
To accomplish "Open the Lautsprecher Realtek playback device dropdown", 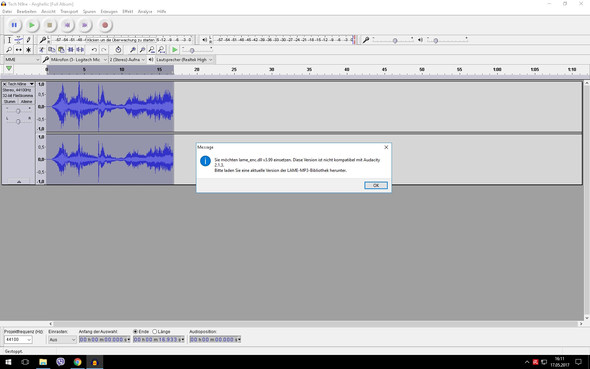I will pyautogui.click(x=184, y=60).
